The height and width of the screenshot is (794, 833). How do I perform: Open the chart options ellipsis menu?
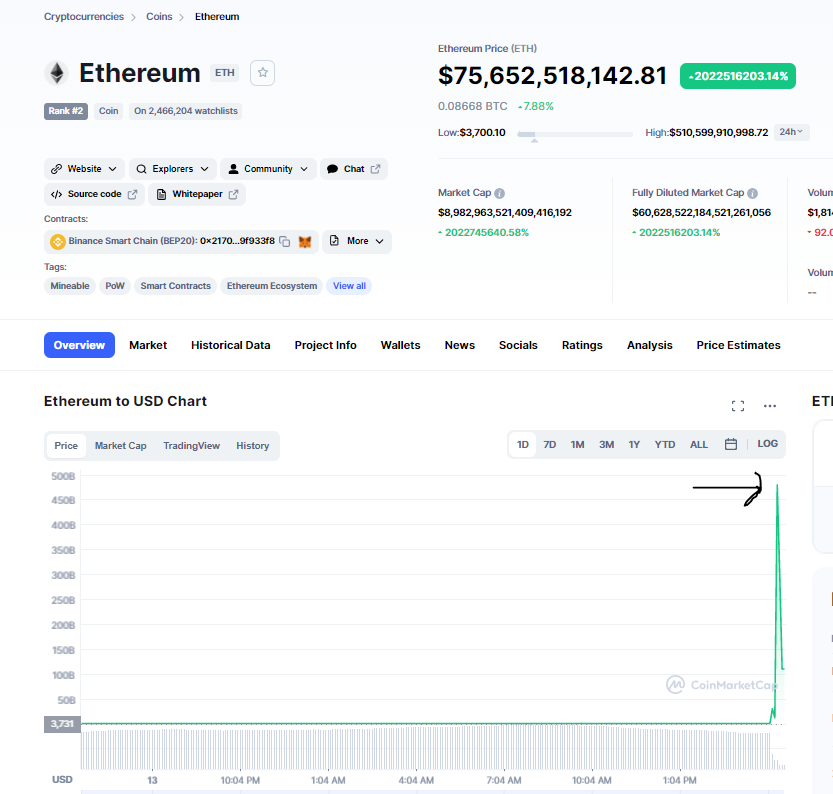click(x=770, y=406)
